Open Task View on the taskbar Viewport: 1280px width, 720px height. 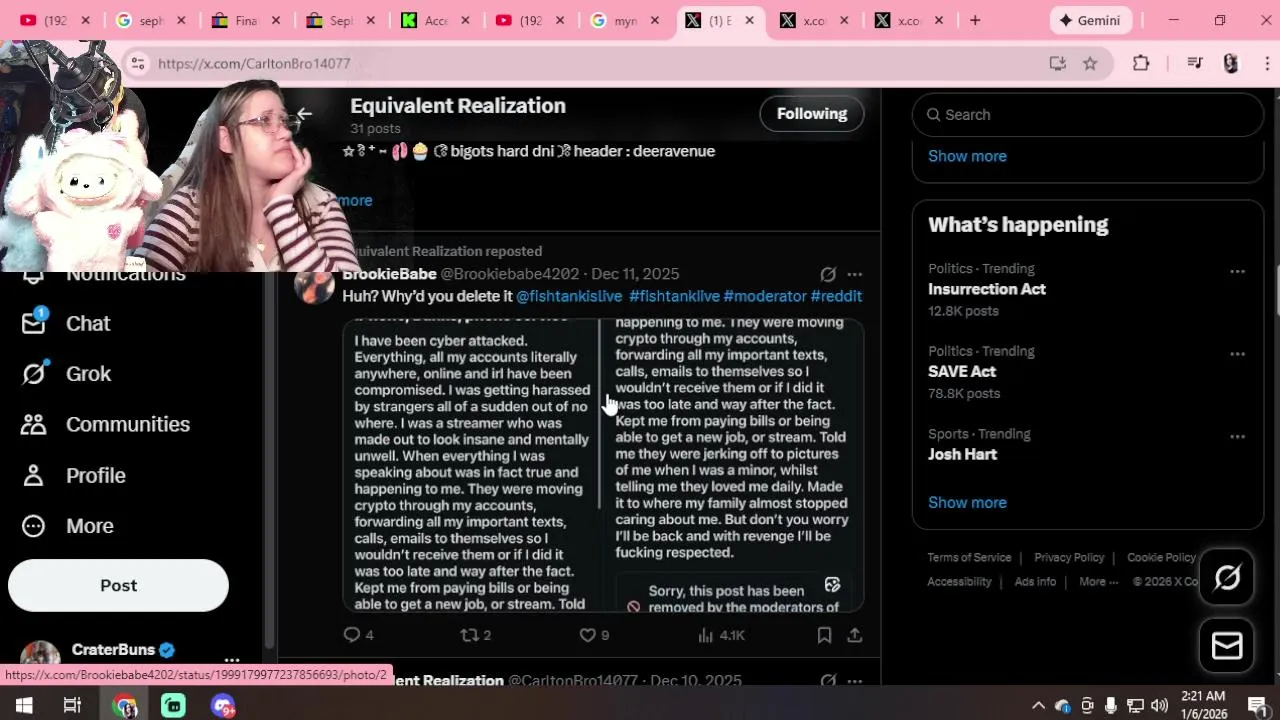click(x=72, y=706)
